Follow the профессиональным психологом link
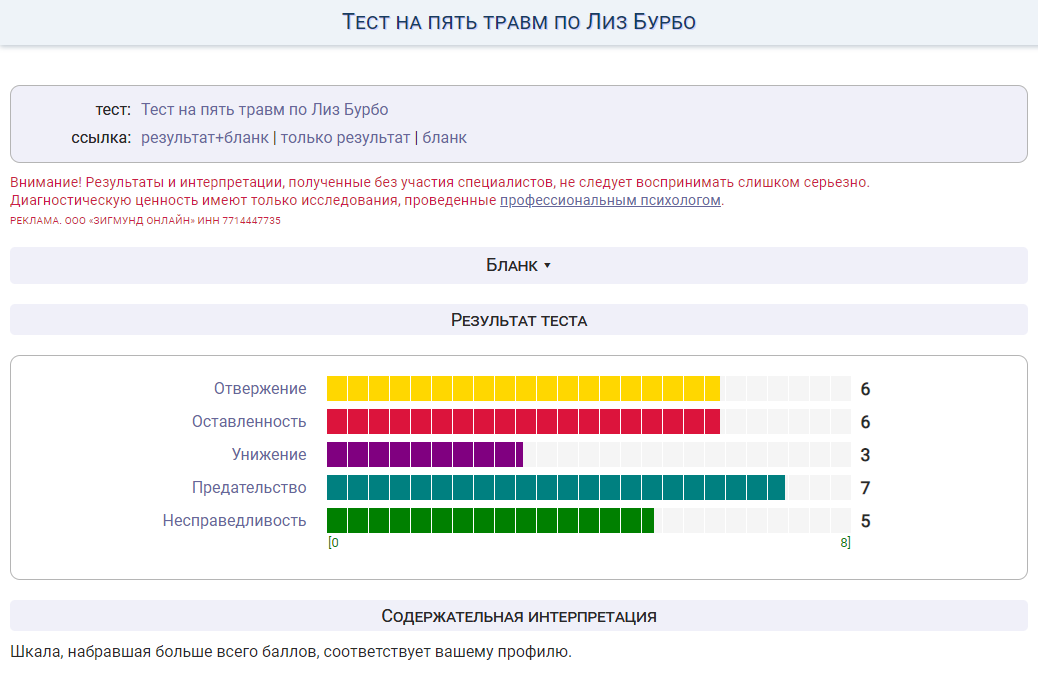 610,200
